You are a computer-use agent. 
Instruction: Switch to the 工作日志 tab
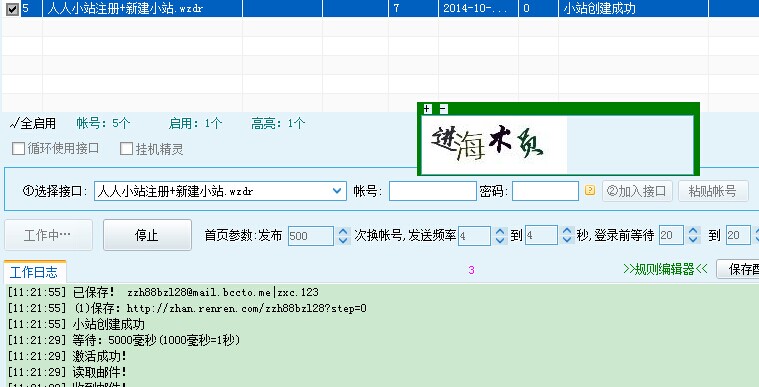click(x=34, y=272)
